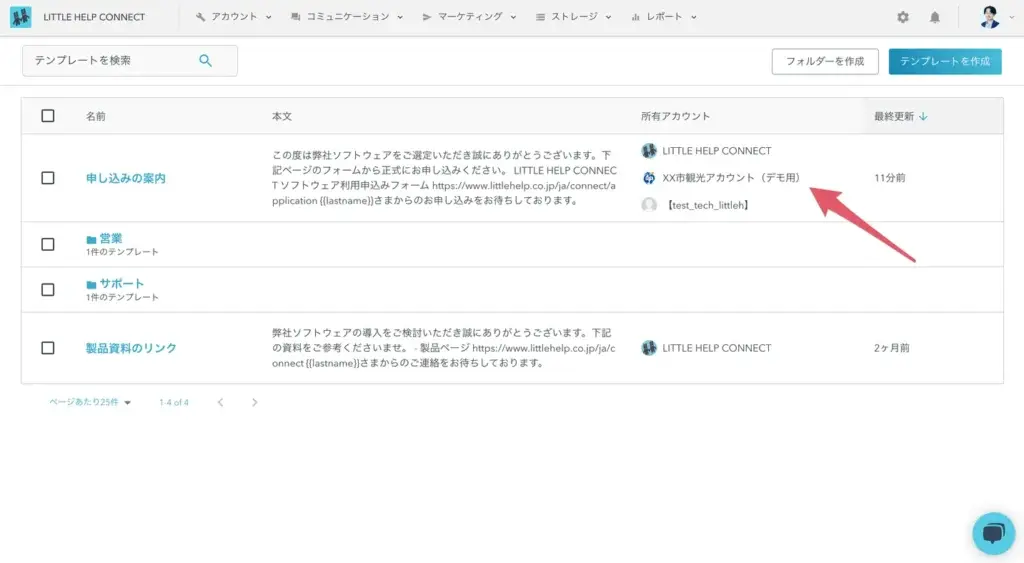The width and height of the screenshot is (1024, 563).
Task: Check the 申し込みの案内 row checkbox
Action: pos(48,178)
